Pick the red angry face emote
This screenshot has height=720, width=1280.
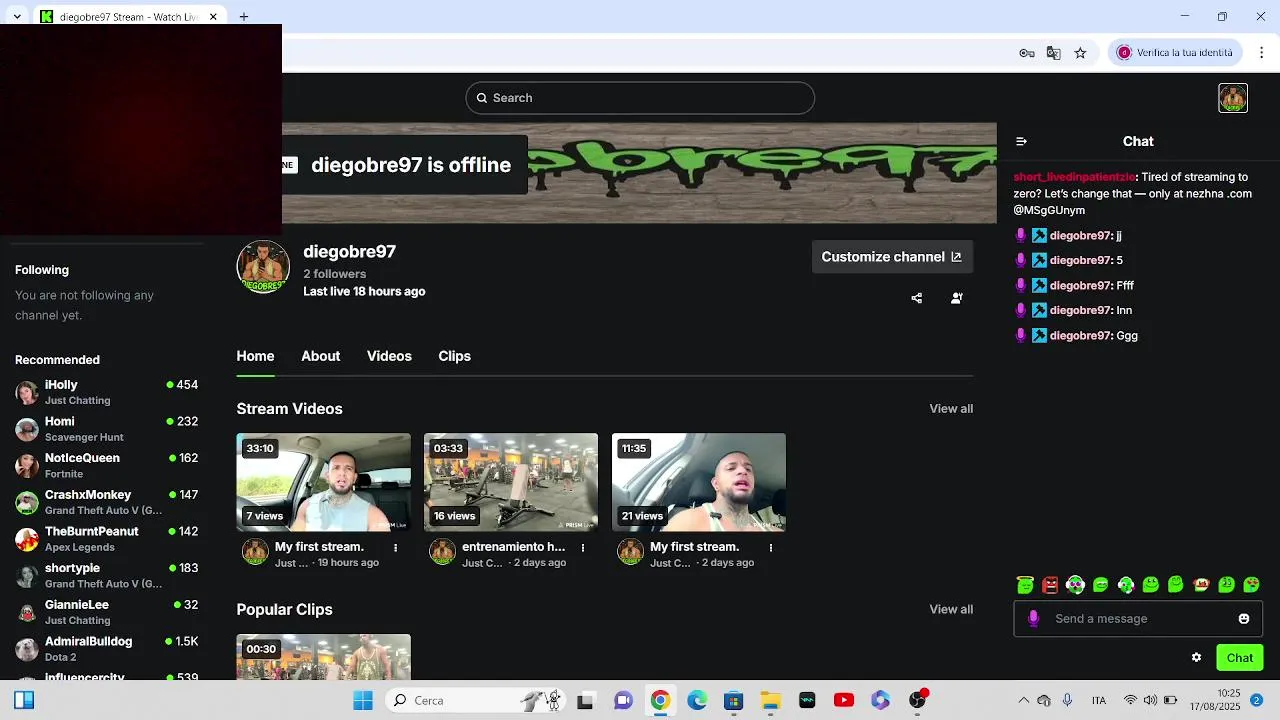tap(1050, 585)
